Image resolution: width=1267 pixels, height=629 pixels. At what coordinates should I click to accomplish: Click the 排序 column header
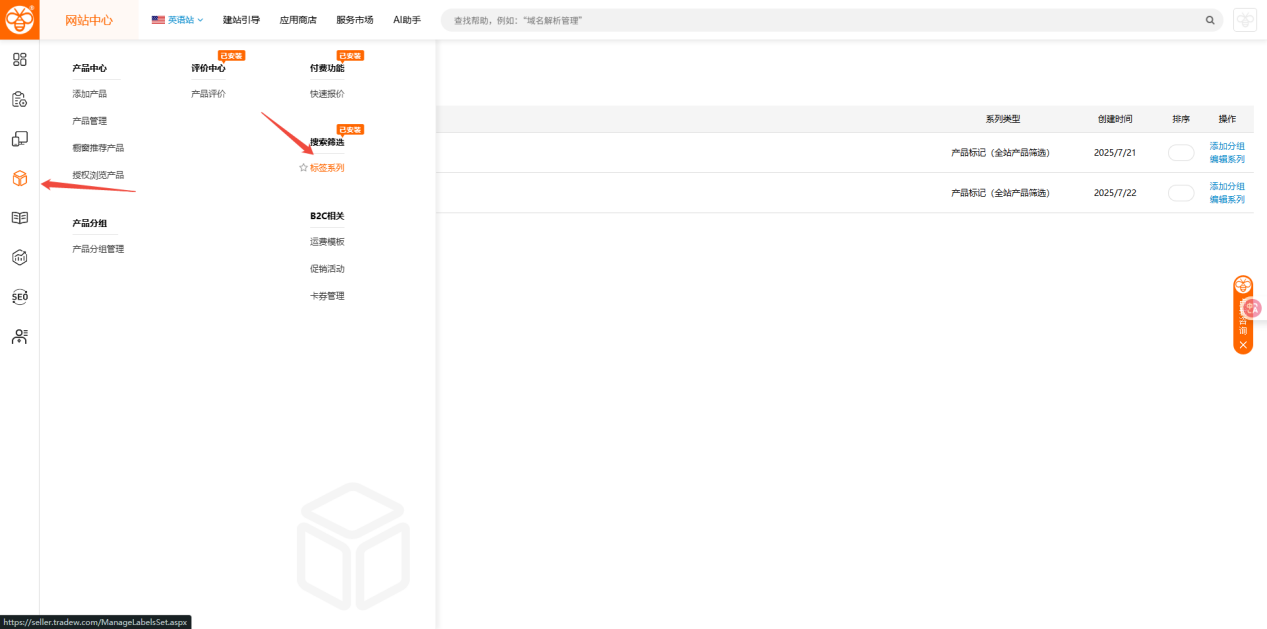1181,119
